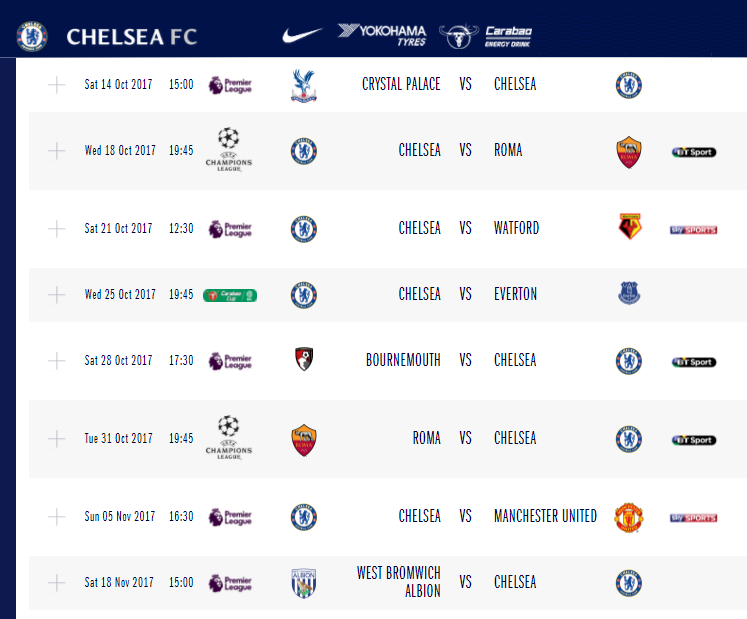Click the Manchester United club crest

(629, 517)
